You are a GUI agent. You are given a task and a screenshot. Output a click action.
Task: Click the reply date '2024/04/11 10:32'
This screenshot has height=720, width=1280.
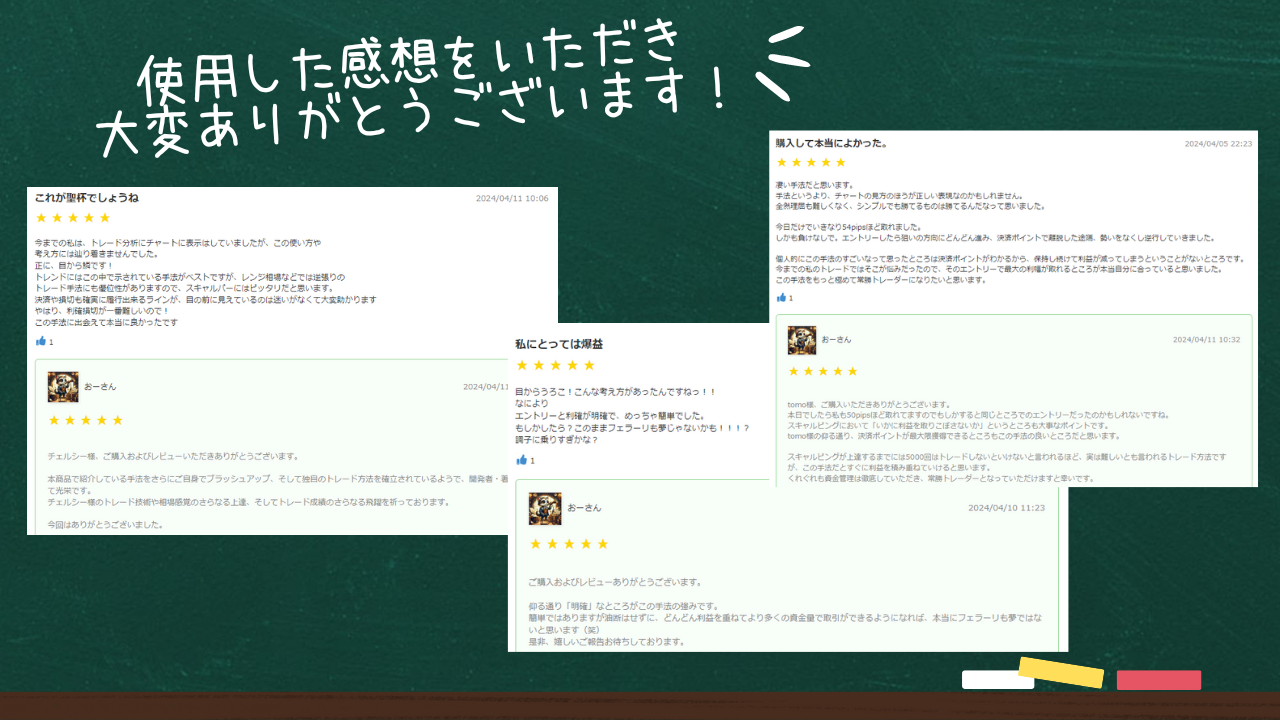point(1206,340)
